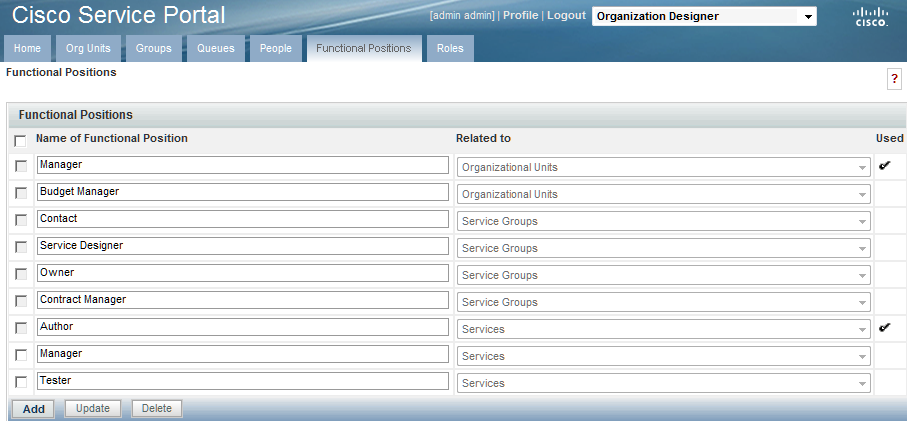907x421 pixels.
Task: Click the Service Designer name field
Action: tap(243, 246)
